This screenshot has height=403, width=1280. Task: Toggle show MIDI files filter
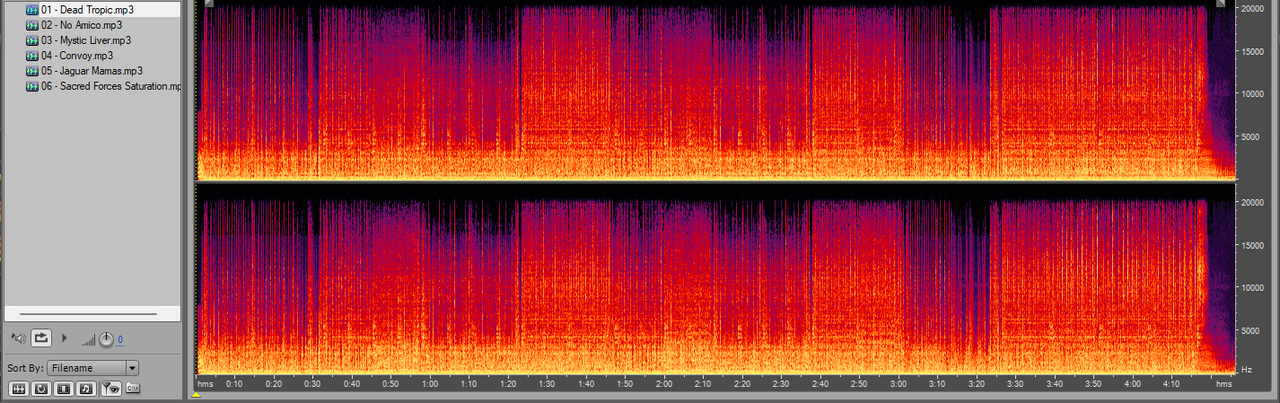86,388
